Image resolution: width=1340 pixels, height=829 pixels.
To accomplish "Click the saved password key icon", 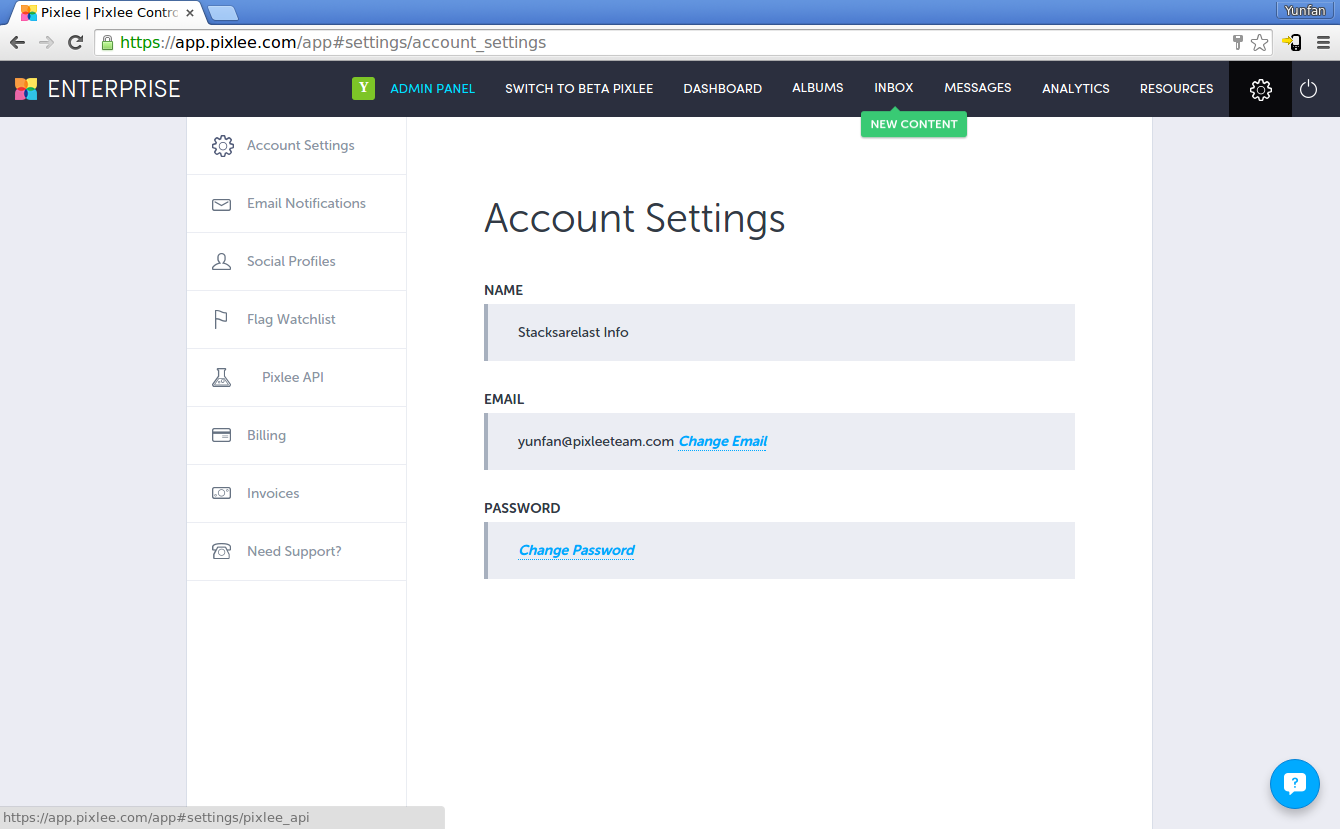I will click(1238, 42).
